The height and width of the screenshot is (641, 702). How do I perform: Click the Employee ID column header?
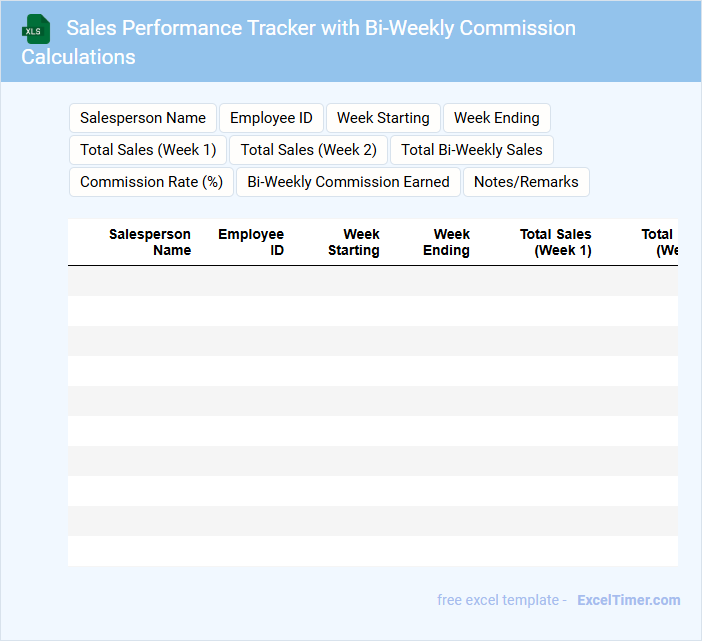coord(251,242)
